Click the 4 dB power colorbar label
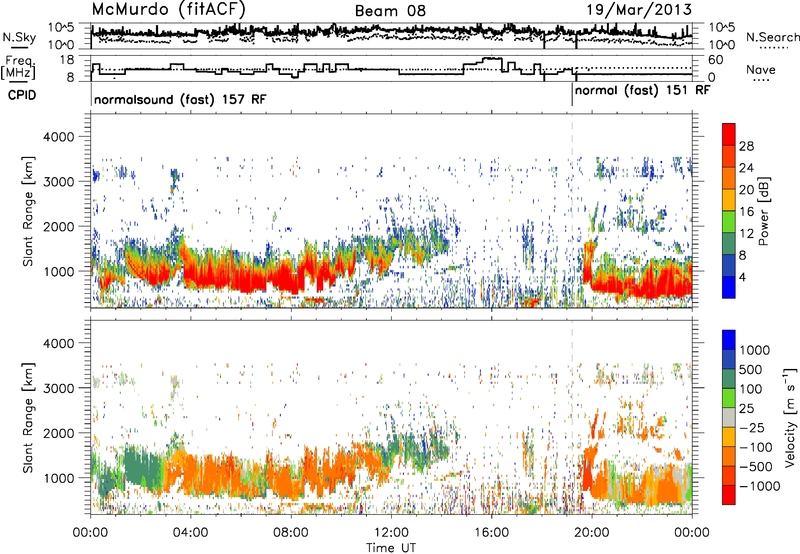This screenshot has width=800, height=554. coord(742,277)
